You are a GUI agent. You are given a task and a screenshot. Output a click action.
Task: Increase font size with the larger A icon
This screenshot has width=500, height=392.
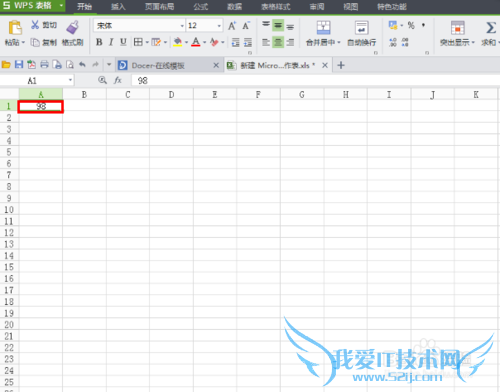[x=232, y=26]
